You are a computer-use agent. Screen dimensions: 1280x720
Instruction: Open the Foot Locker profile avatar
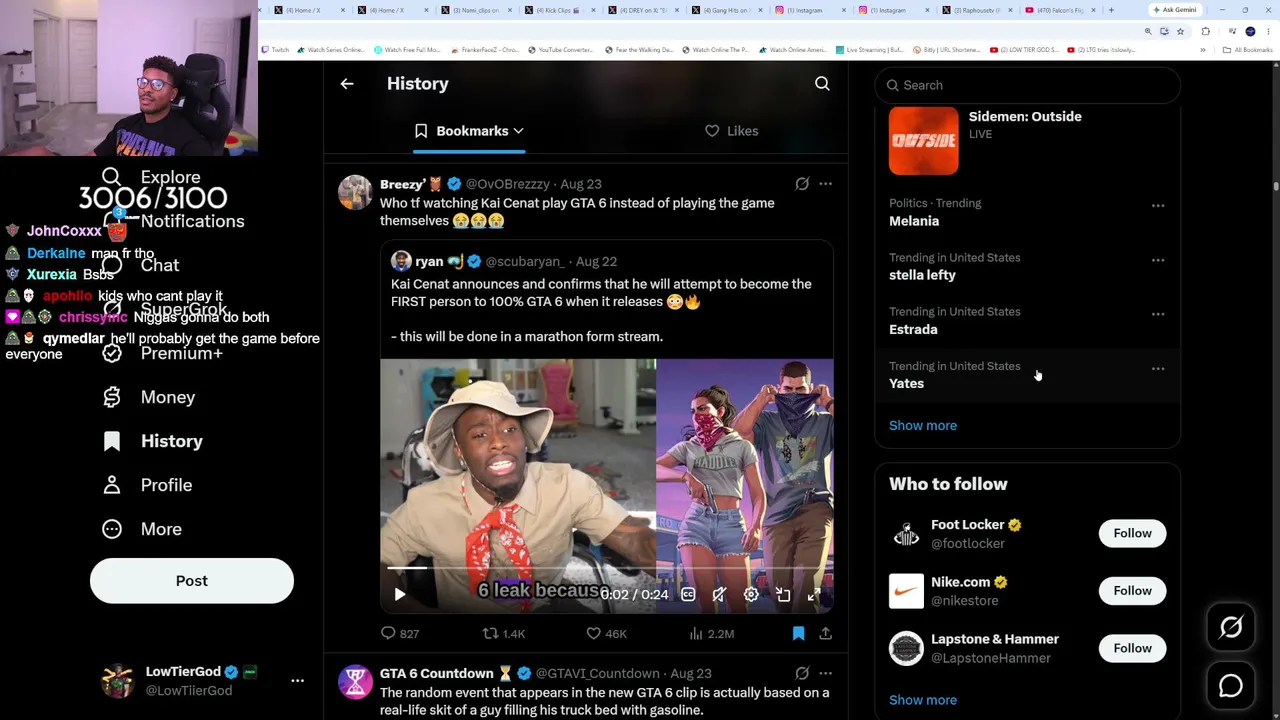click(x=906, y=534)
